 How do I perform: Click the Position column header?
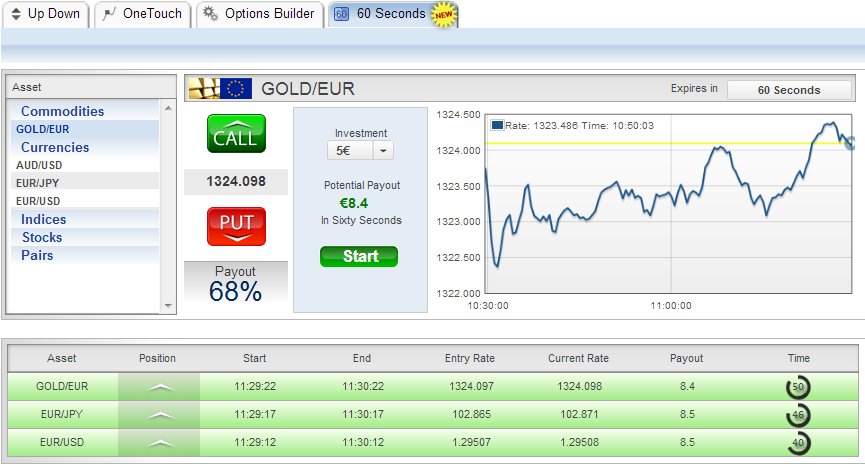[157, 358]
